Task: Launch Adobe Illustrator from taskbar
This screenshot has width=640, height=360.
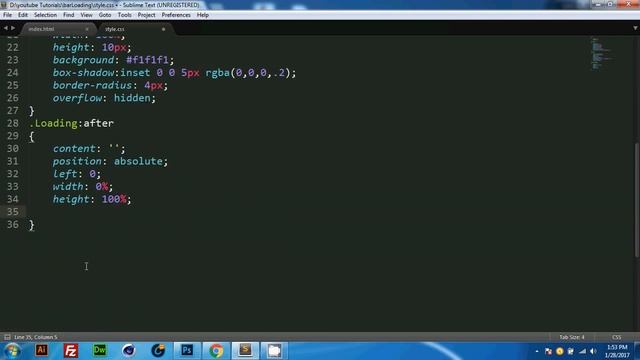Action: (x=42, y=350)
